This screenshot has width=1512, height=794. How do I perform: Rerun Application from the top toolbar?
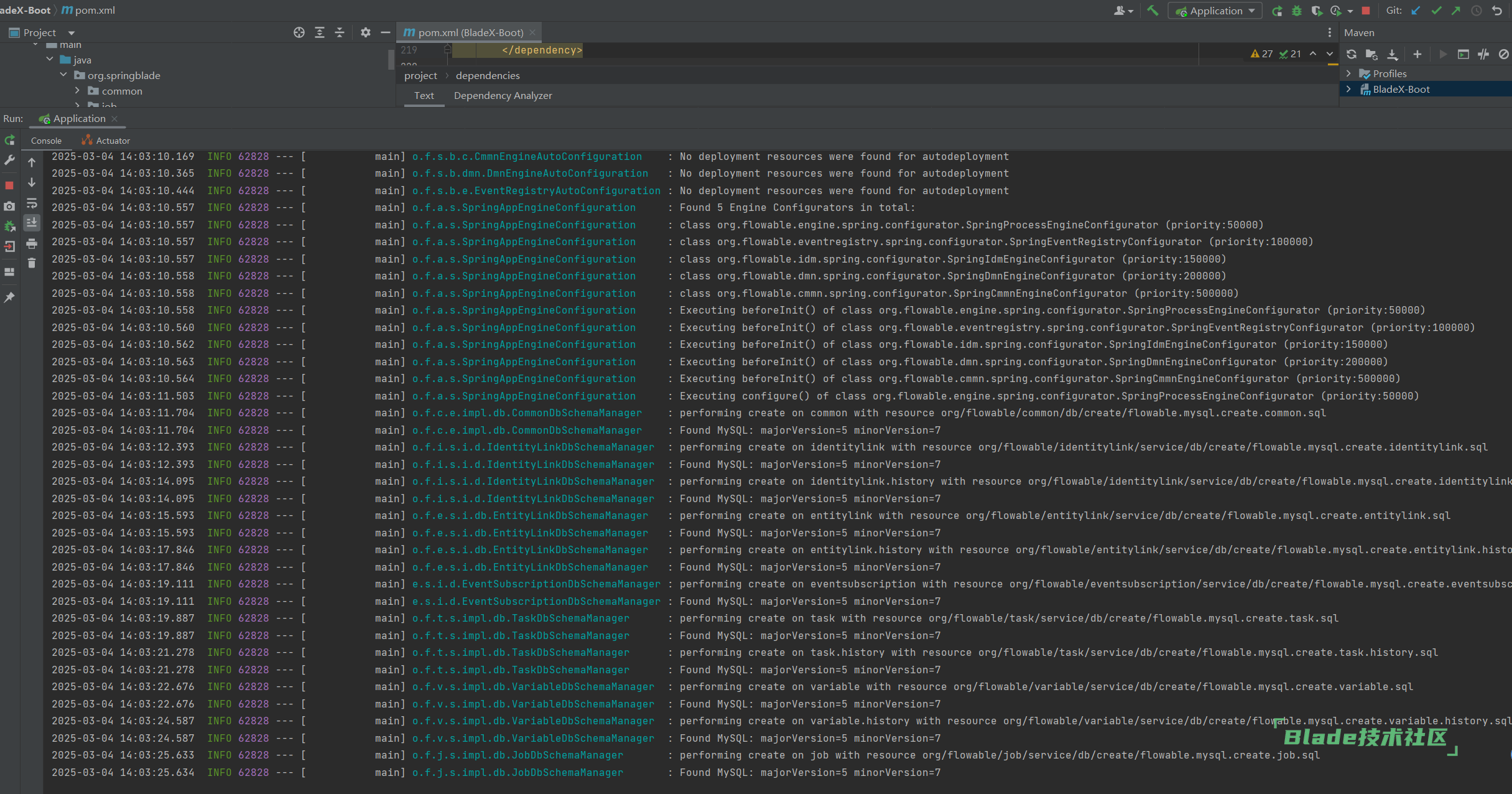click(x=1277, y=11)
